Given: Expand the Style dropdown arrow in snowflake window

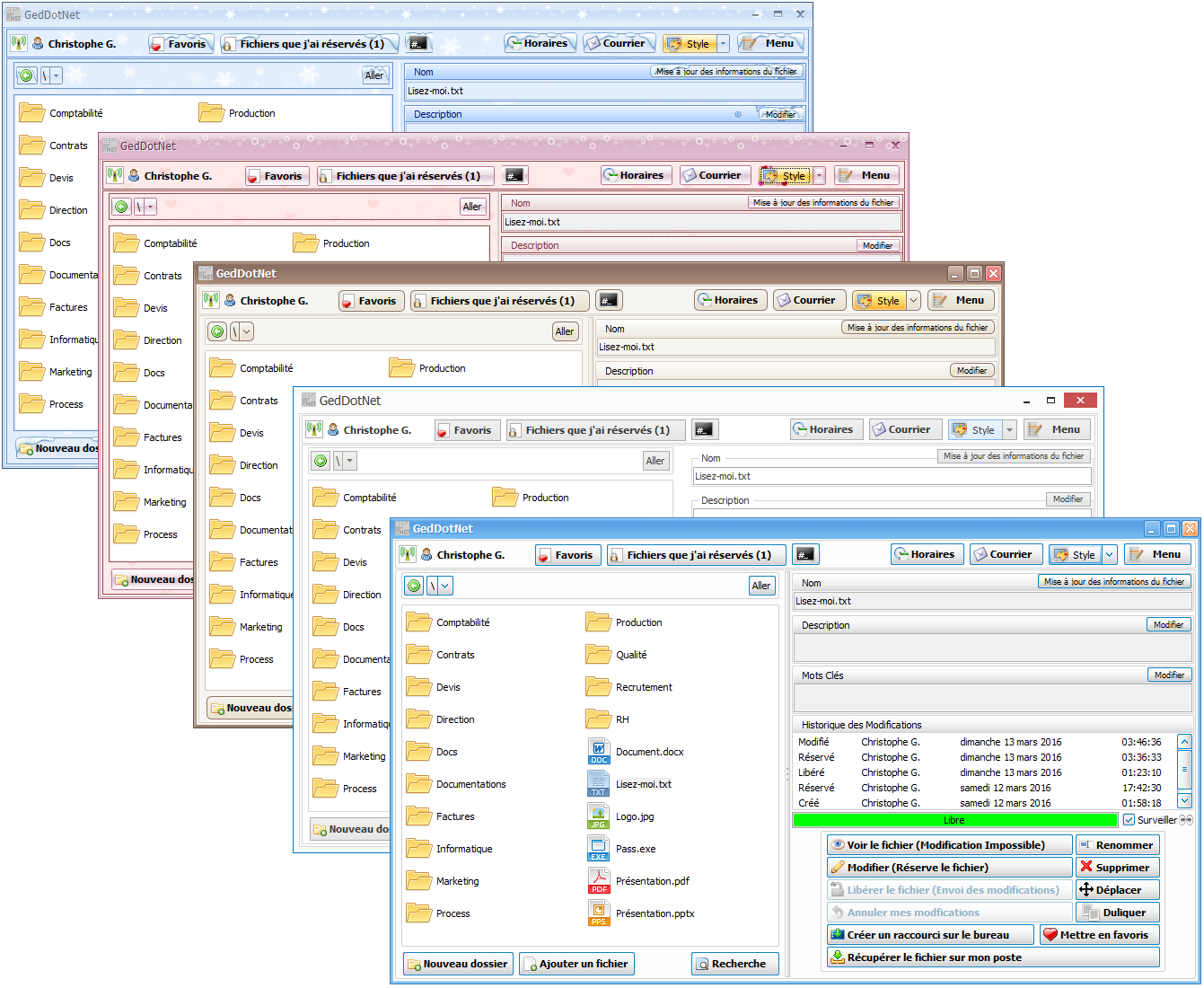Looking at the screenshot, I should pos(723,43).
